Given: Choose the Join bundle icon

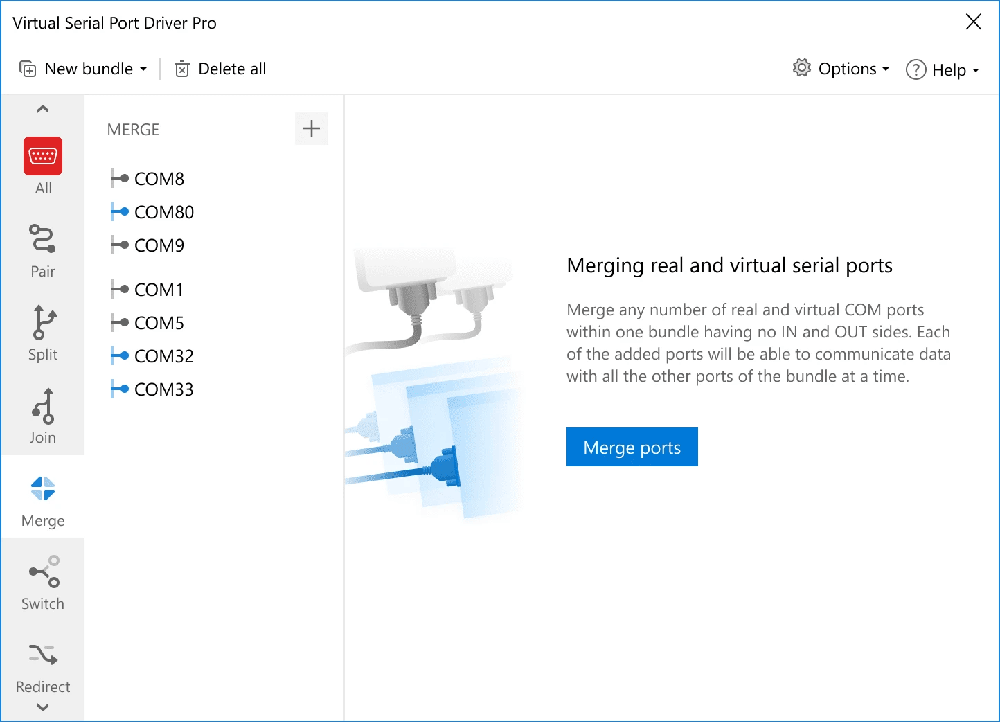Looking at the screenshot, I should (x=43, y=406).
